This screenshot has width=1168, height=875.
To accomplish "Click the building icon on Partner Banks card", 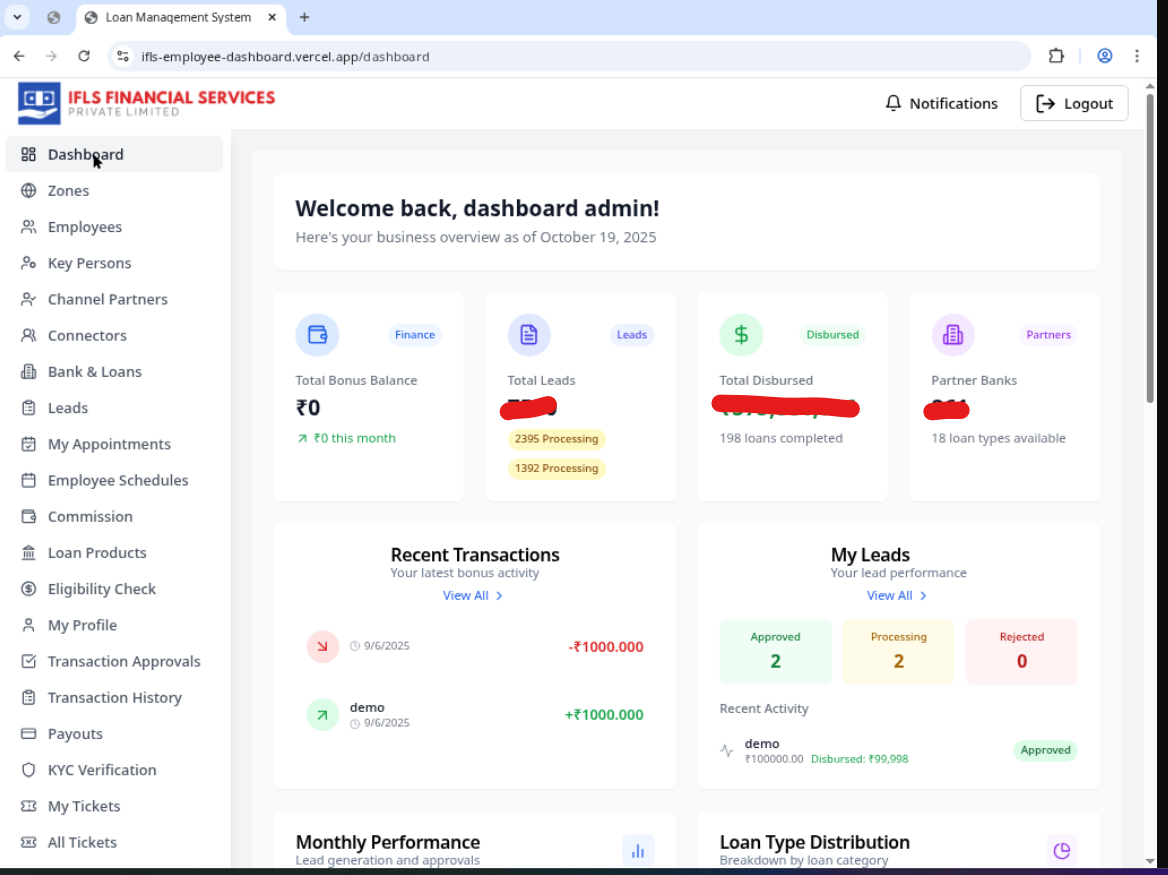I will [952, 335].
